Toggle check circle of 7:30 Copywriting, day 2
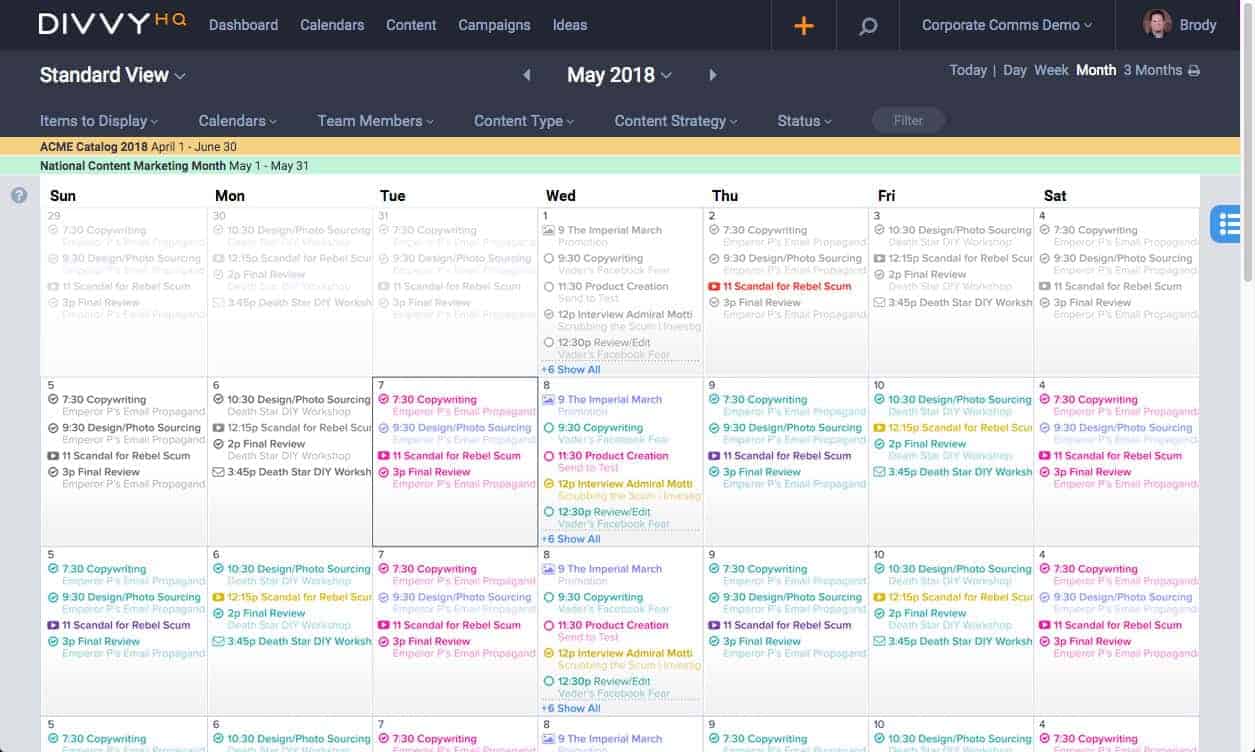This screenshot has width=1255, height=752. pyautogui.click(x=714, y=230)
